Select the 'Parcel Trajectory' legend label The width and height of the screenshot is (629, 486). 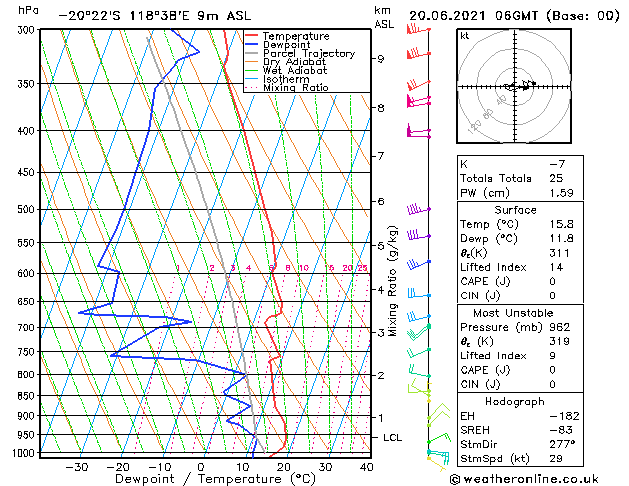point(308,53)
